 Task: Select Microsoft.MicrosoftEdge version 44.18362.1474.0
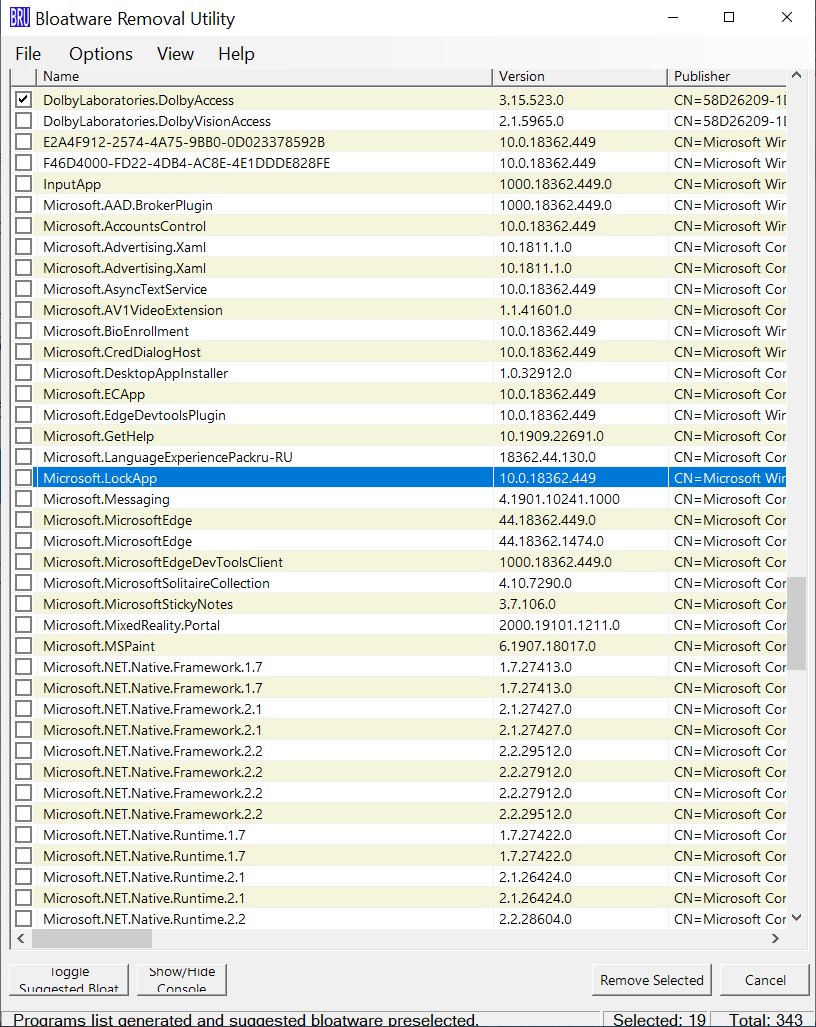[398, 541]
